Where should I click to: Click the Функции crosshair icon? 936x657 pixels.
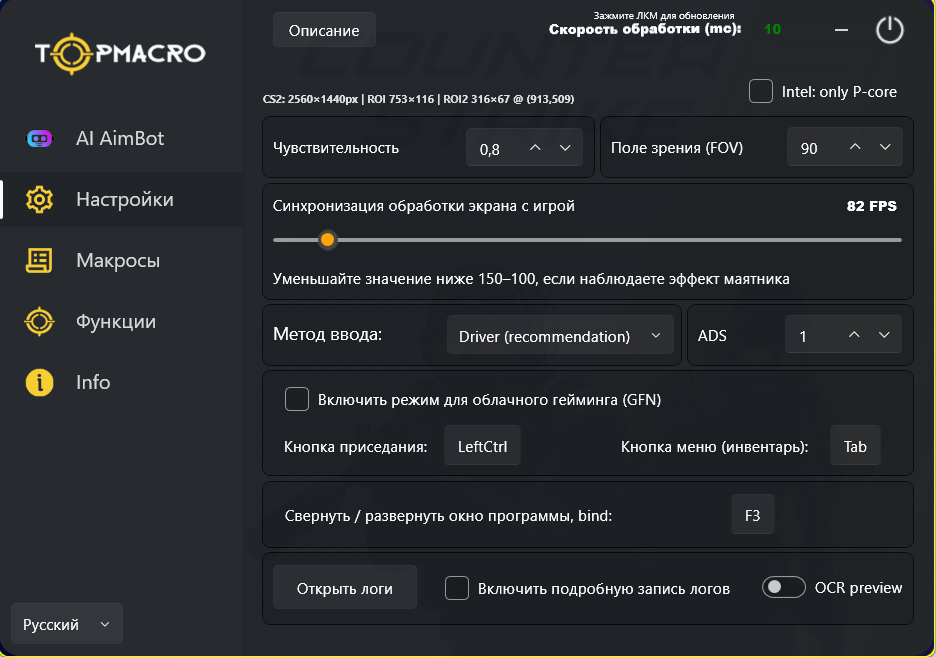tap(39, 322)
